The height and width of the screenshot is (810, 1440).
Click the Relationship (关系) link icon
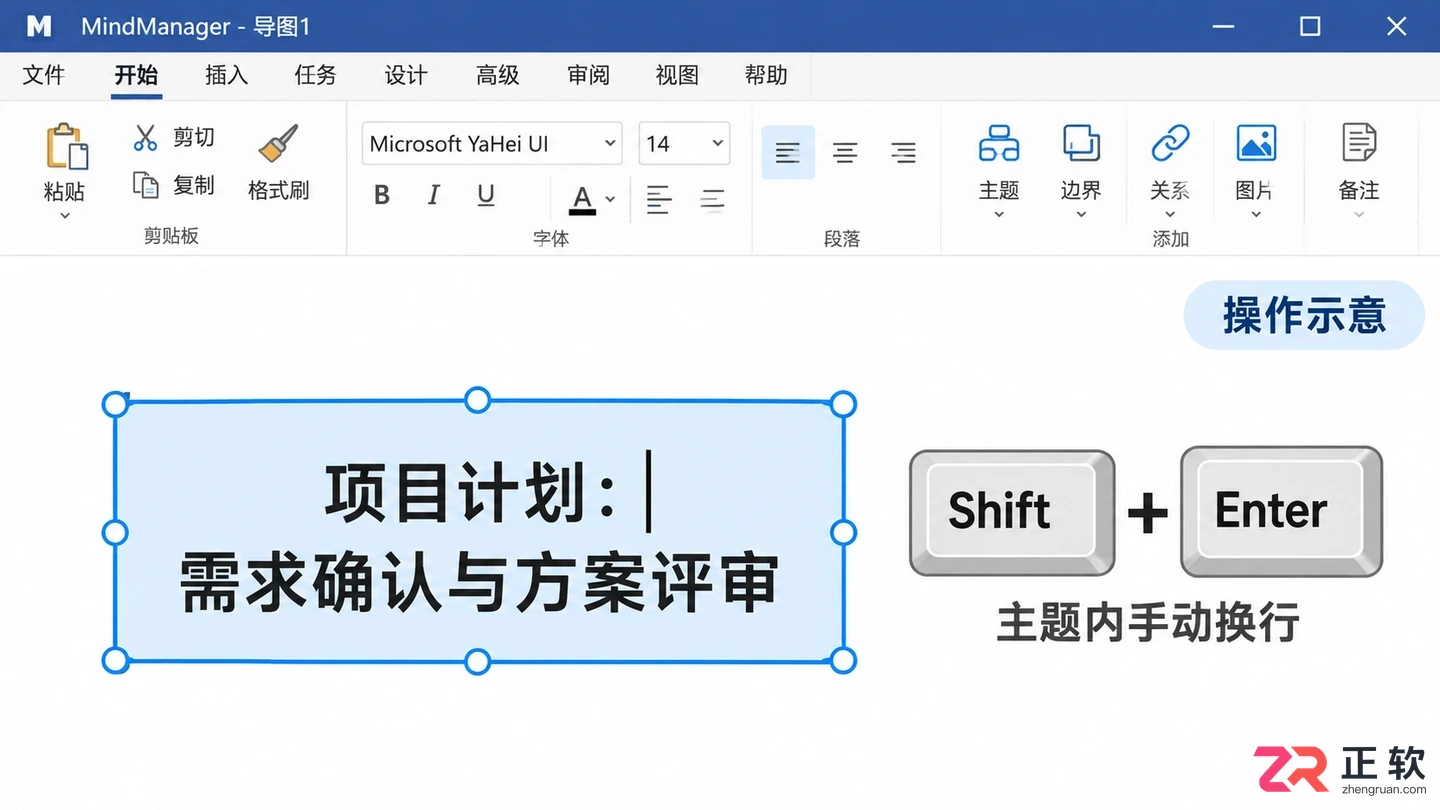1170,144
